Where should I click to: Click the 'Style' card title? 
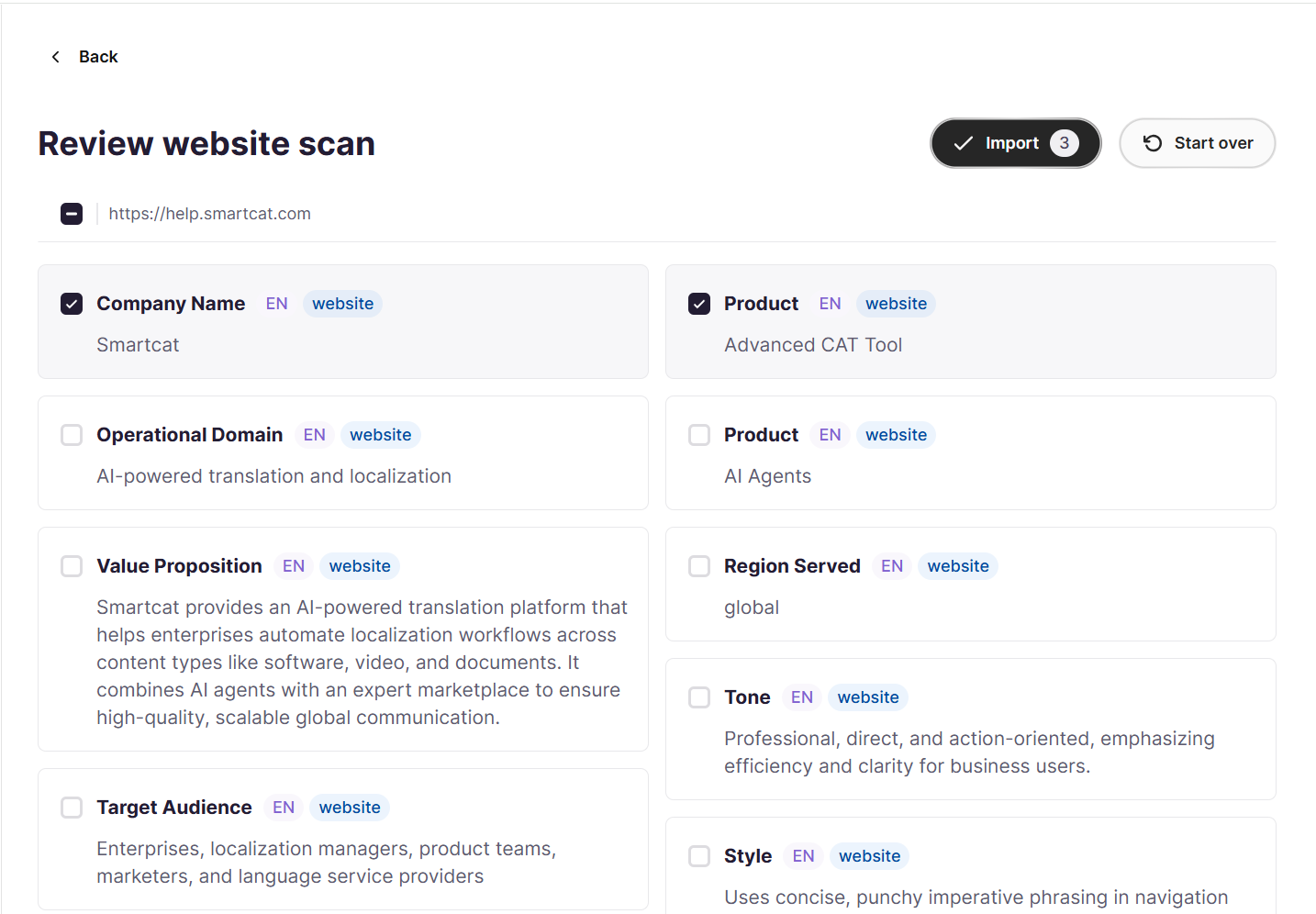748,856
